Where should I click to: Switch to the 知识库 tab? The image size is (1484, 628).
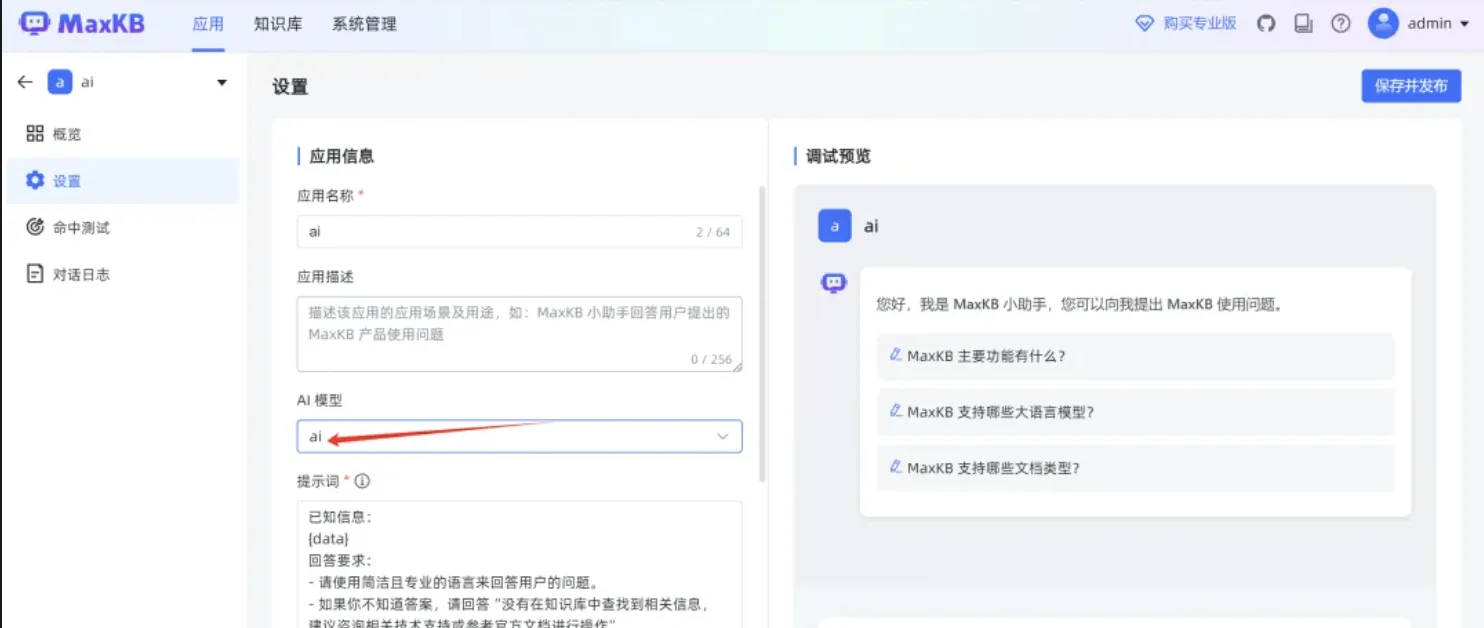coord(278,24)
